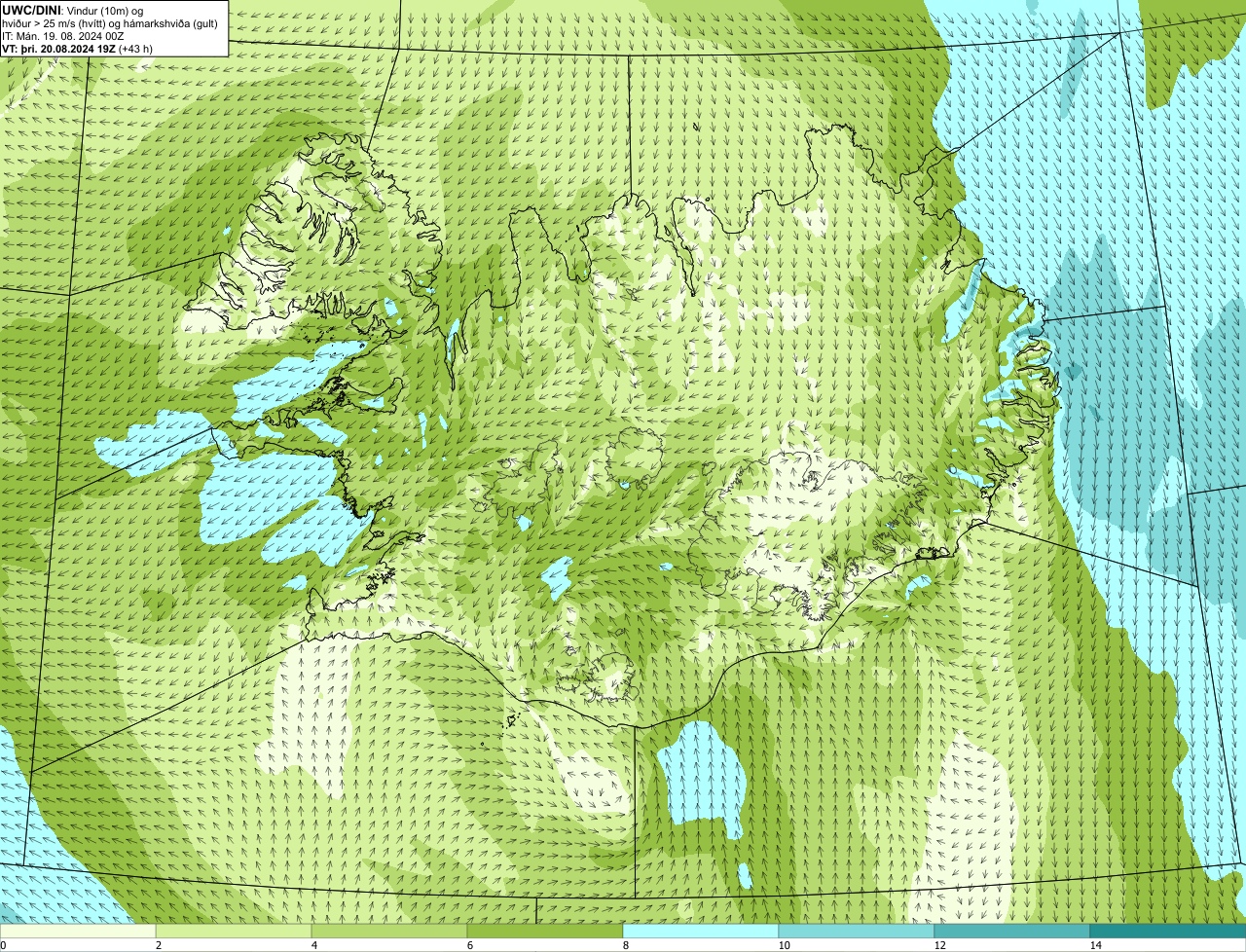Click the "VT: þri. 20.08.2024 19Z (+43 h)" line
The width and height of the screenshot is (1246, 952).
pos(77,48)
